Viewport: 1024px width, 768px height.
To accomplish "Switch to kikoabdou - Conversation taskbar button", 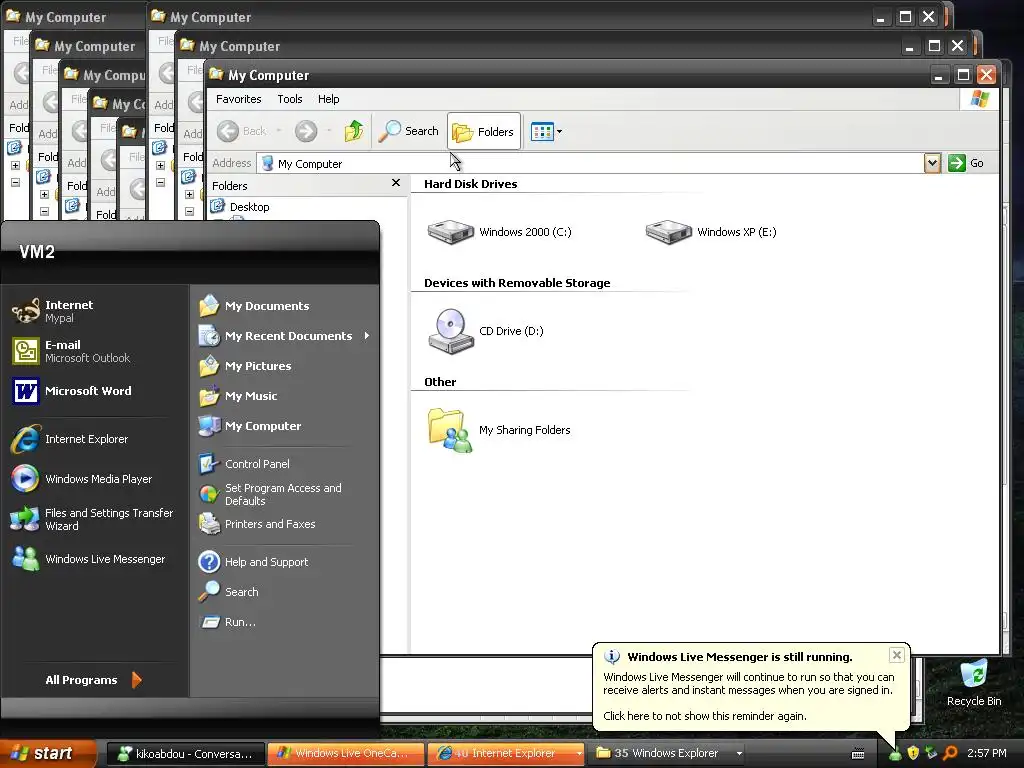I will pyautogui.click(x=185, y=754).
